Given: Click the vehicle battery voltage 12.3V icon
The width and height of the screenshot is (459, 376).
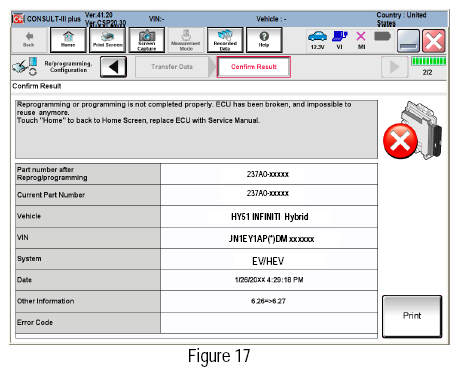Looking at the screenshot, I should pyautogui.click(x=317, y=40).
